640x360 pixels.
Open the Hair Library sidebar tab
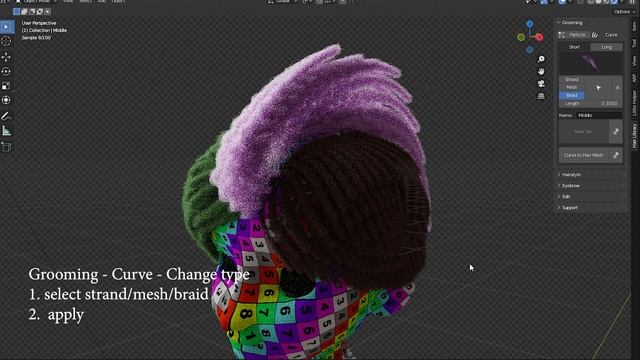point(634,136)
